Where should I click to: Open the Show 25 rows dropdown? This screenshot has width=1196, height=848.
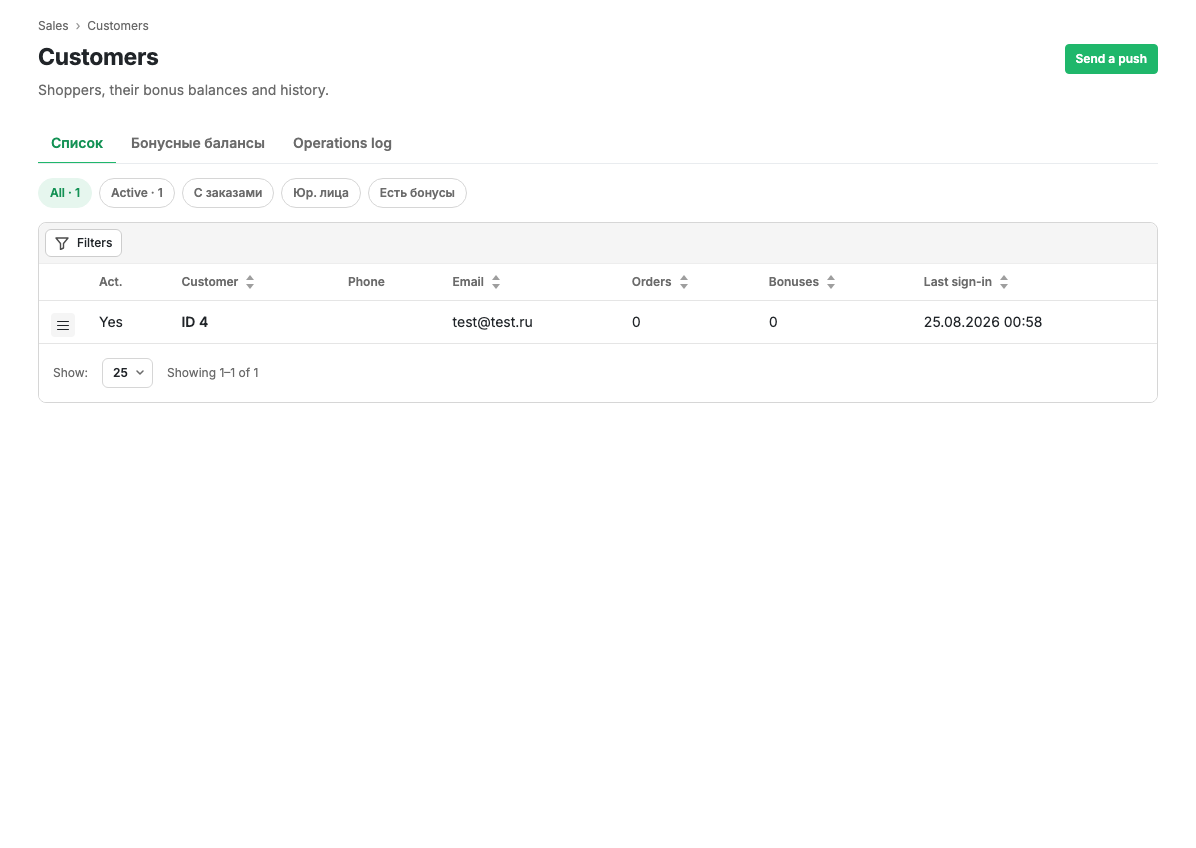click(127, 373)
